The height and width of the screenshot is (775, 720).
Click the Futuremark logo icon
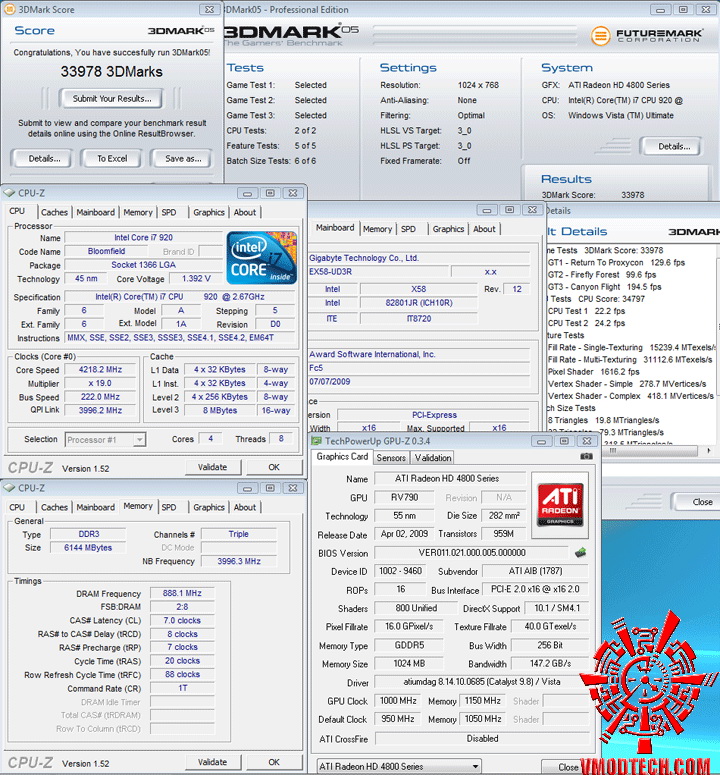[x=600, y=36]
